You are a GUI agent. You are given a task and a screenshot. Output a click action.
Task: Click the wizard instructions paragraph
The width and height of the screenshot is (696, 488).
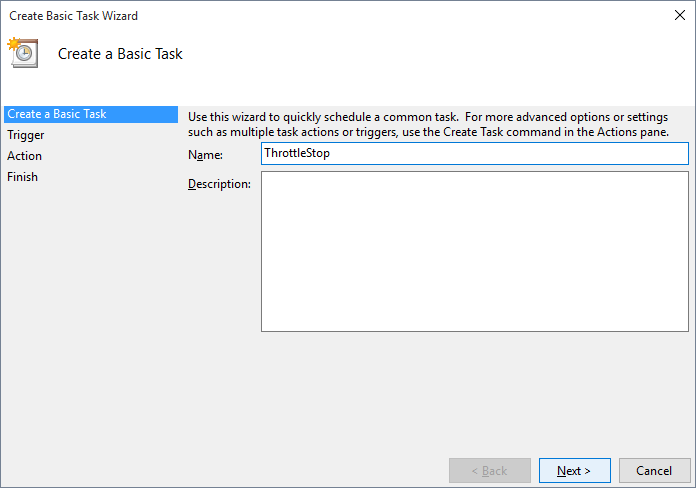[428, 124]
